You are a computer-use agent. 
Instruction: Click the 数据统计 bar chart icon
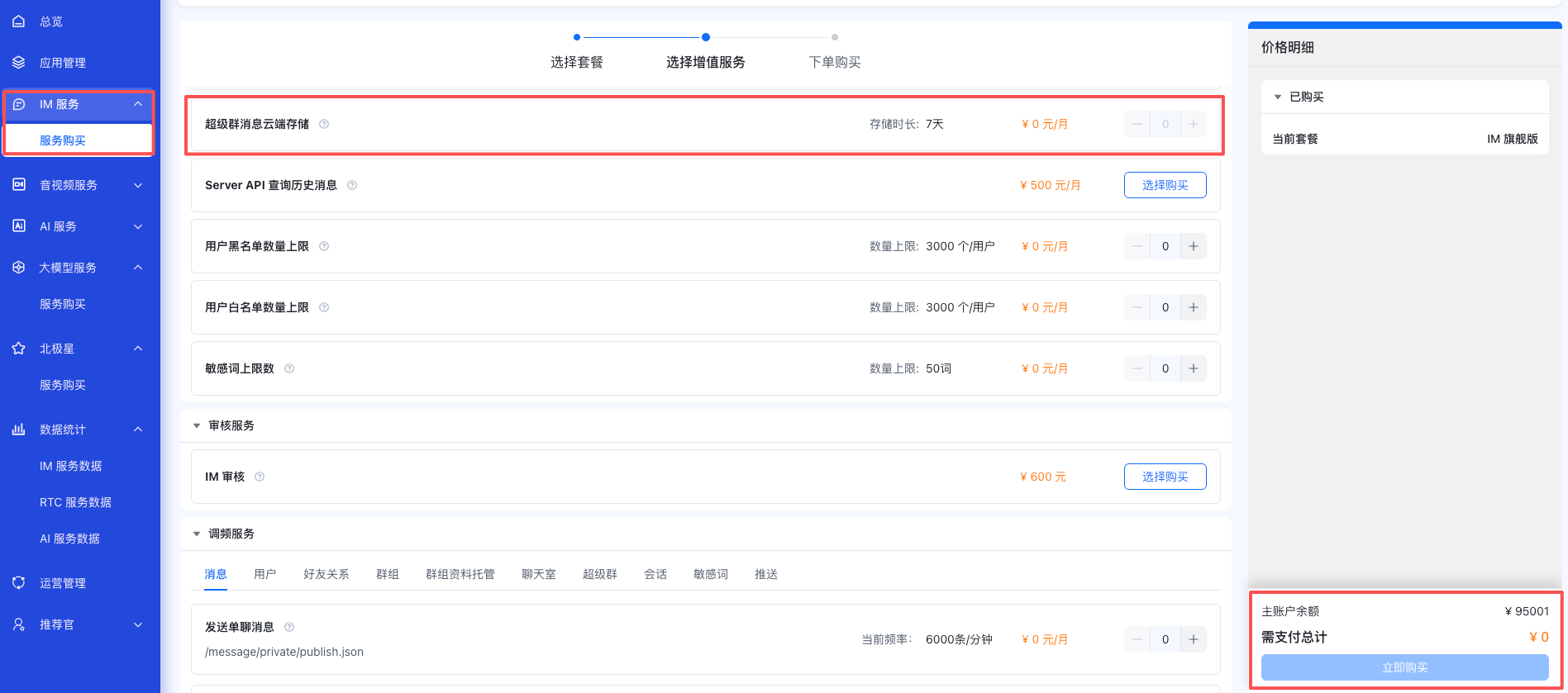pyautogui.click(x=19, y=430)
